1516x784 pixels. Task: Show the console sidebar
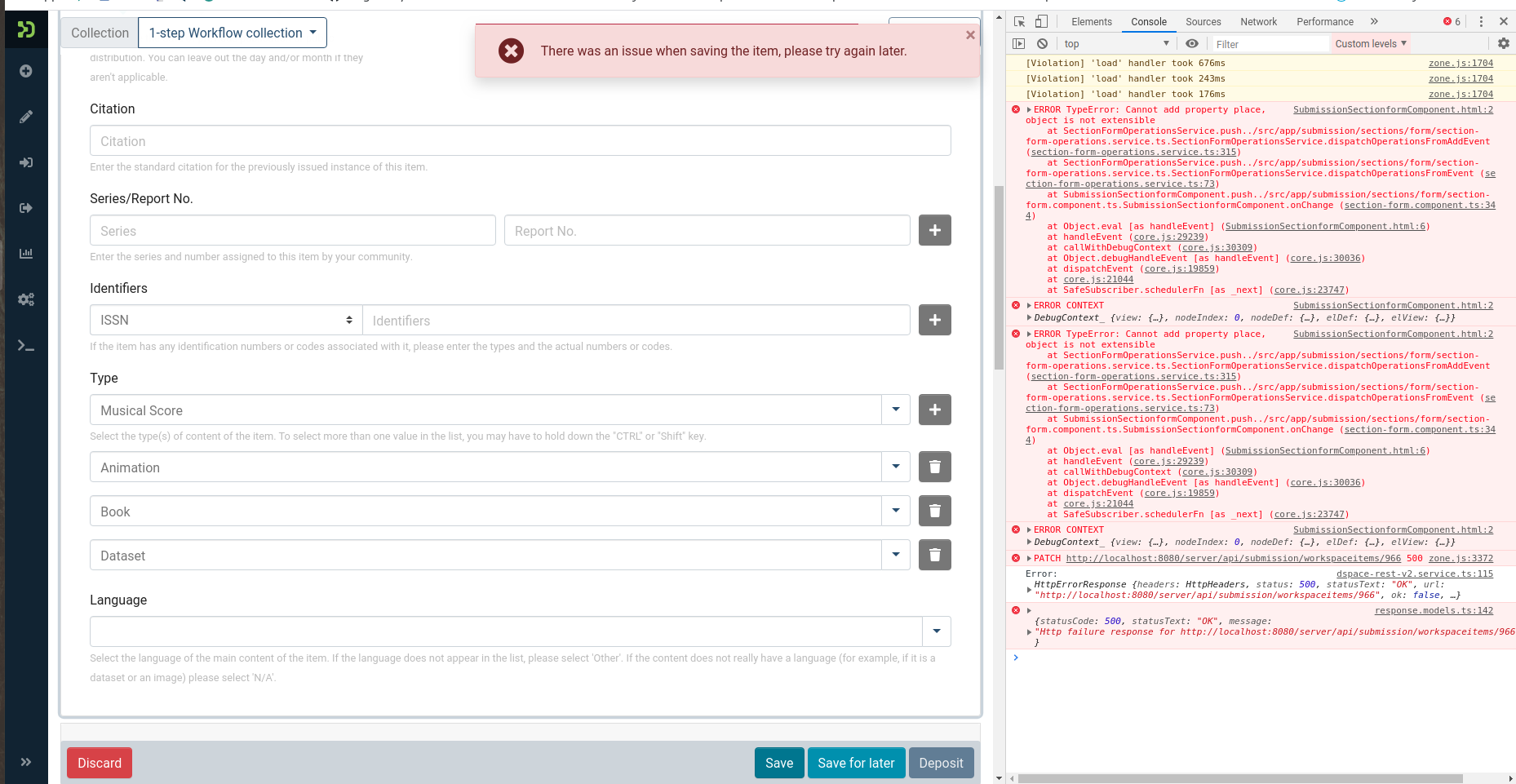1019,44
